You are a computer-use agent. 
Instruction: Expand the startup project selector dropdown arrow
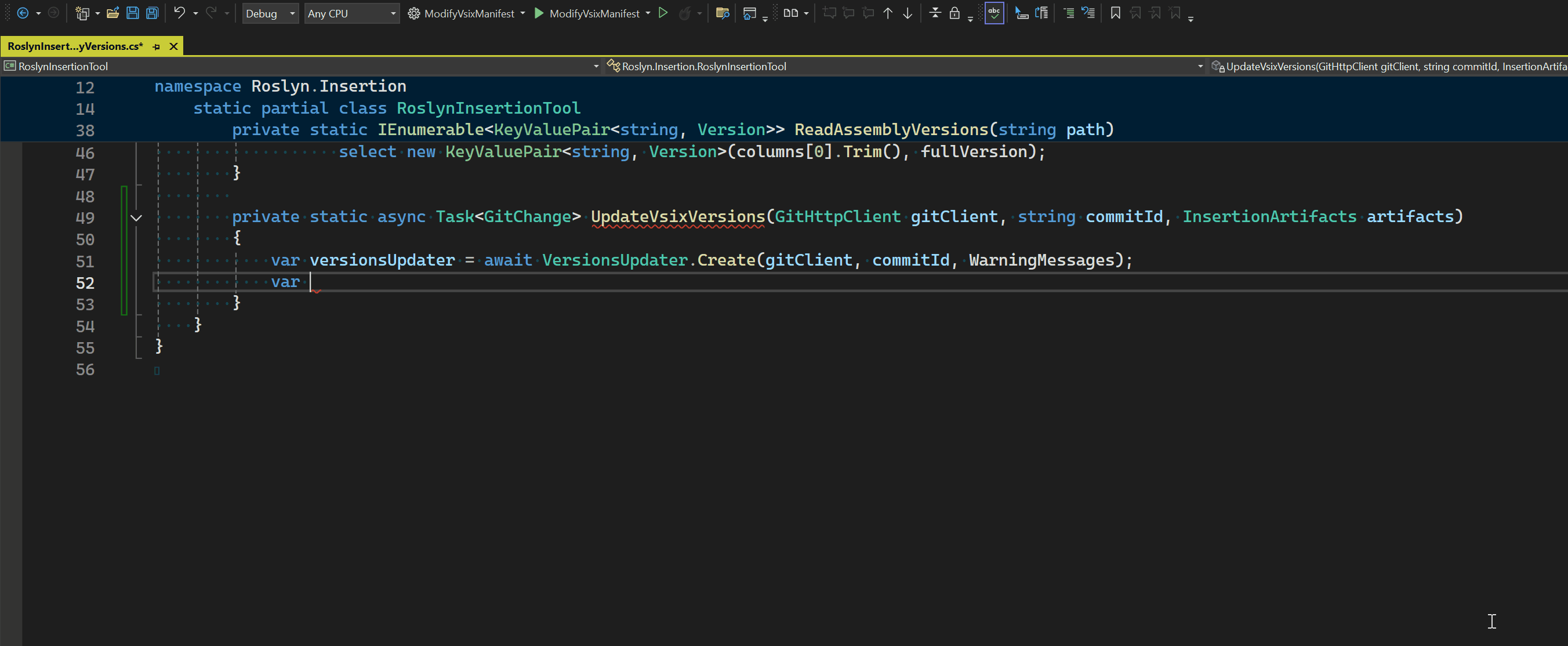(x=523, y=13)
